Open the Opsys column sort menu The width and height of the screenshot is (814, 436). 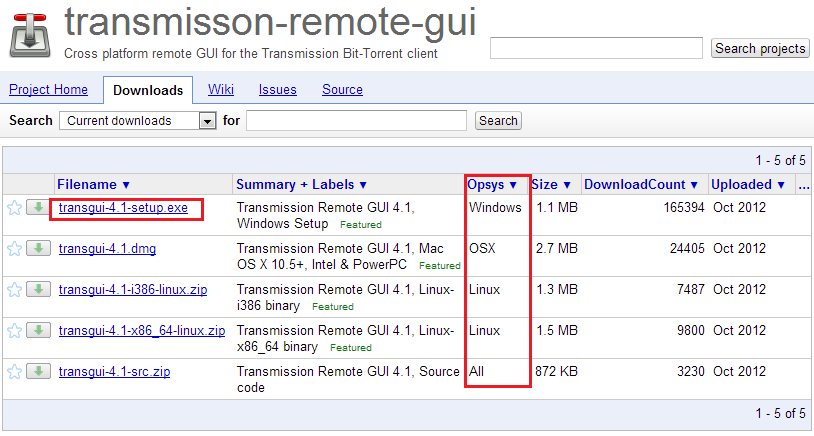click(x=492, y=184)
